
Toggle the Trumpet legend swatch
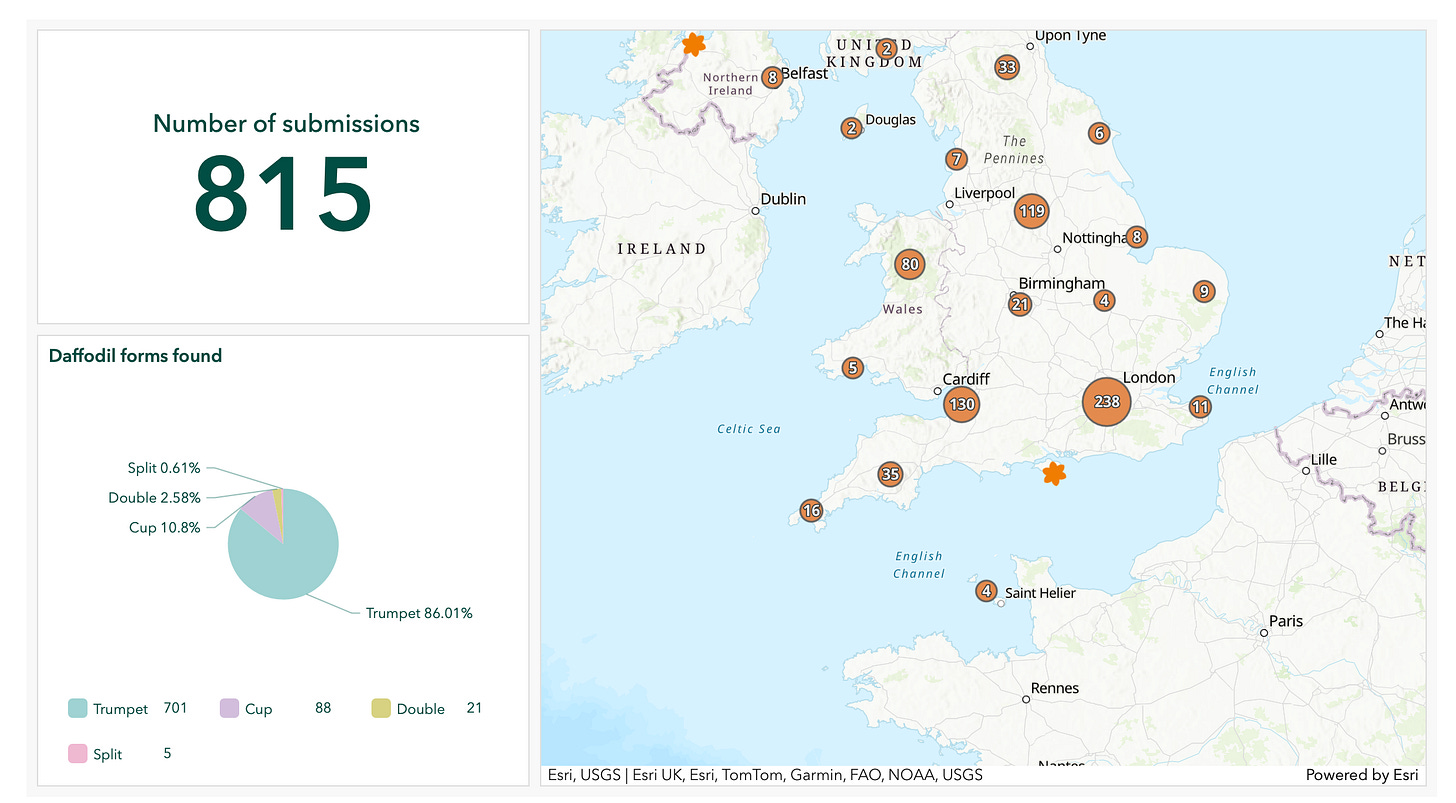pyautogui.click(x=77, y=709)
